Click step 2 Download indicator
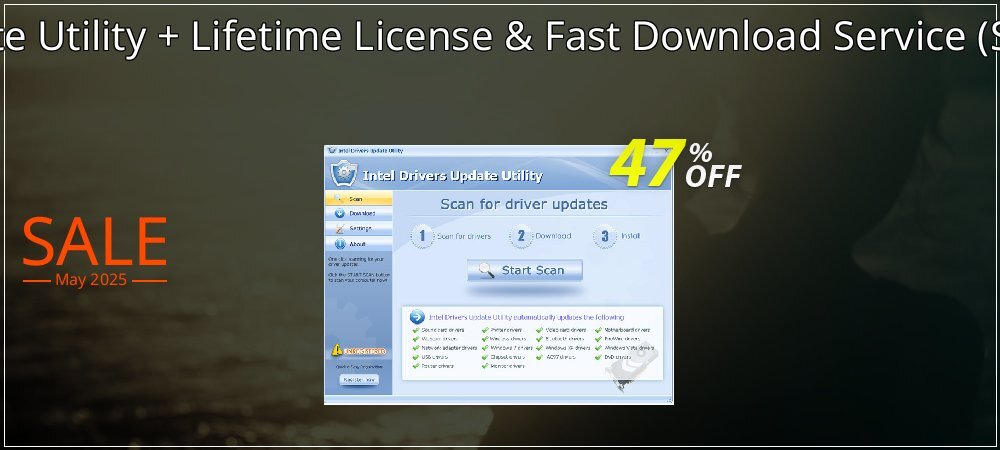Image resolution: width=1000 pixels, height=450 pixels. click(x=541, y=236)
